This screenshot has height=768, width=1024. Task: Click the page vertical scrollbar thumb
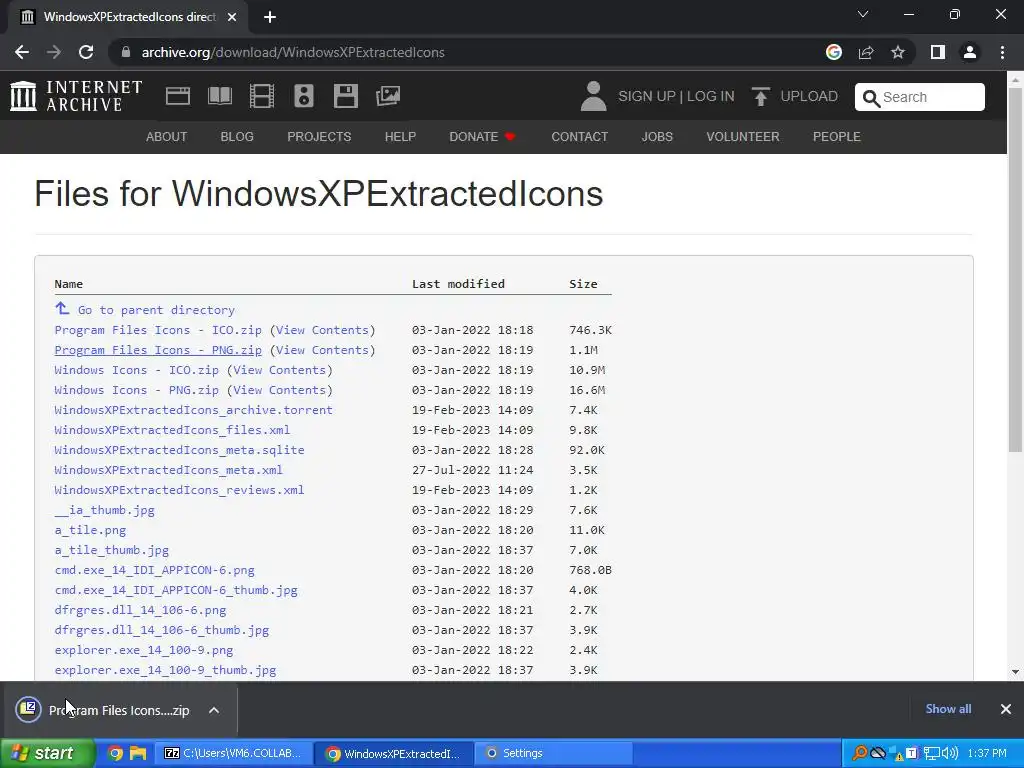[x=1015, y=269]
